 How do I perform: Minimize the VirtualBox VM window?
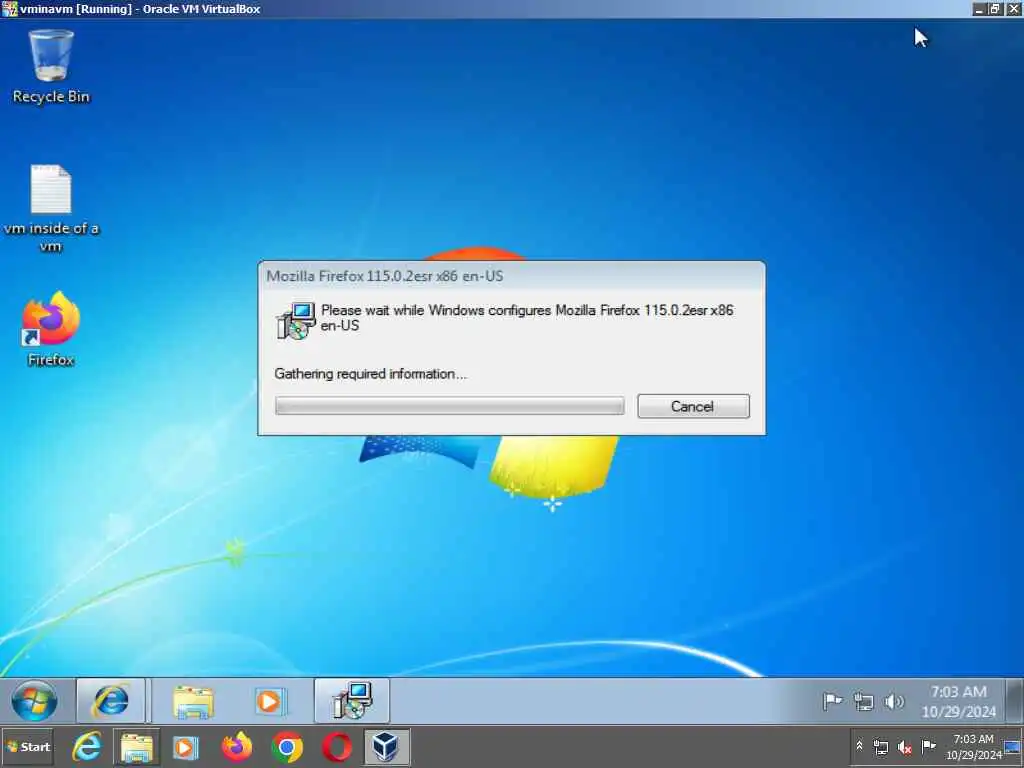point(978,9)
